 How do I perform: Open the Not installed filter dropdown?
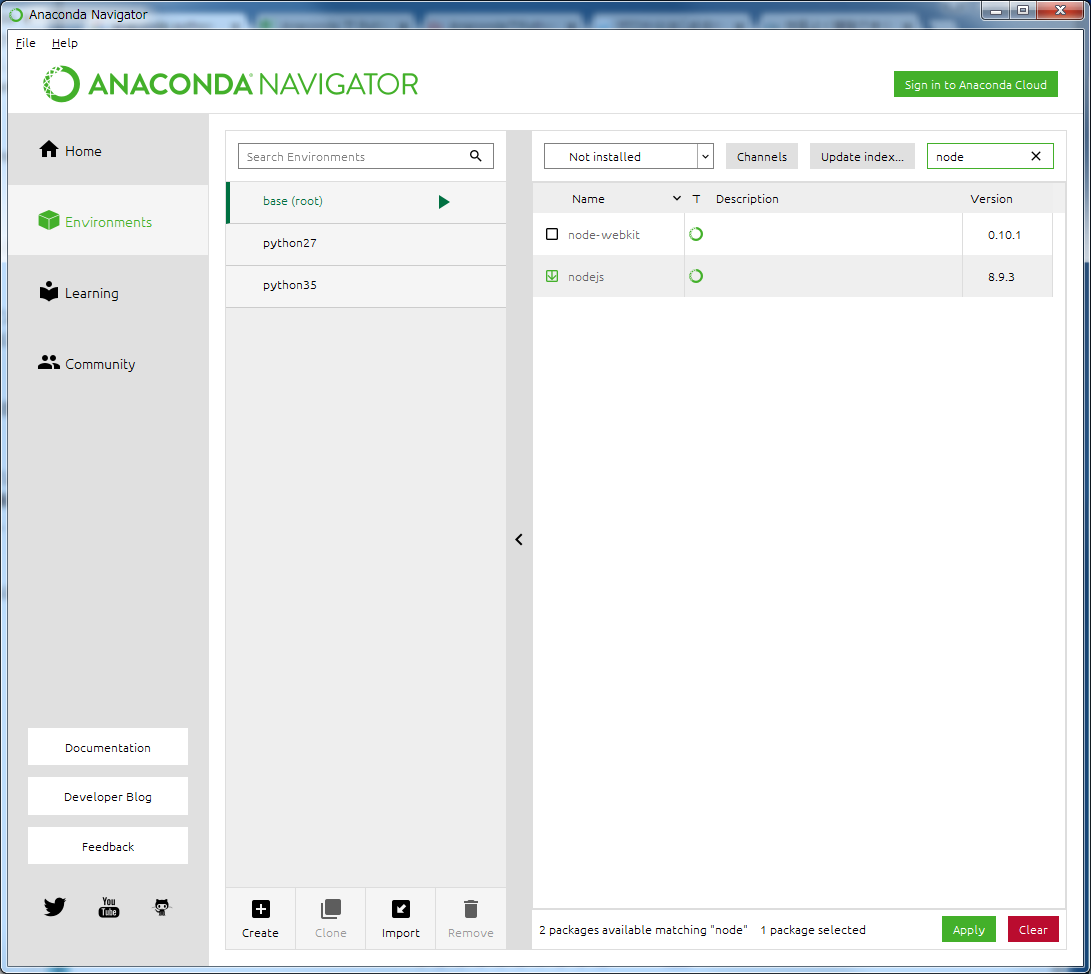tap(628, 156)
